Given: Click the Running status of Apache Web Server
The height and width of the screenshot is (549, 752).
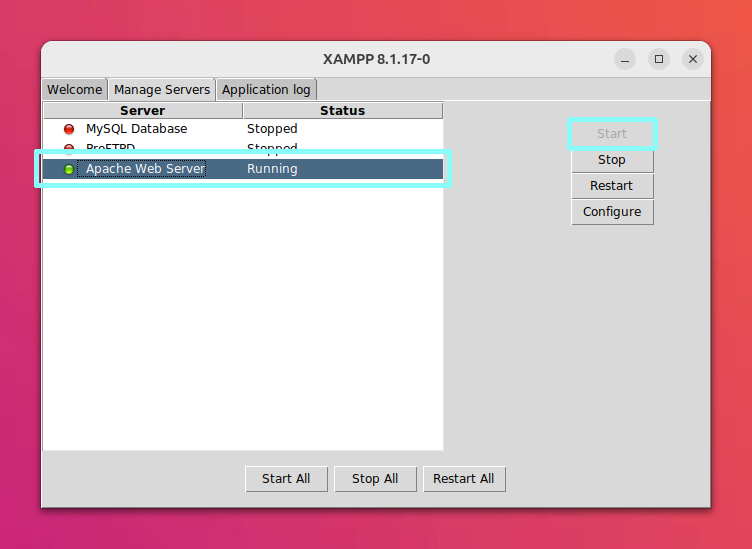Looking at the screenshot, I should tap(272, 169).
